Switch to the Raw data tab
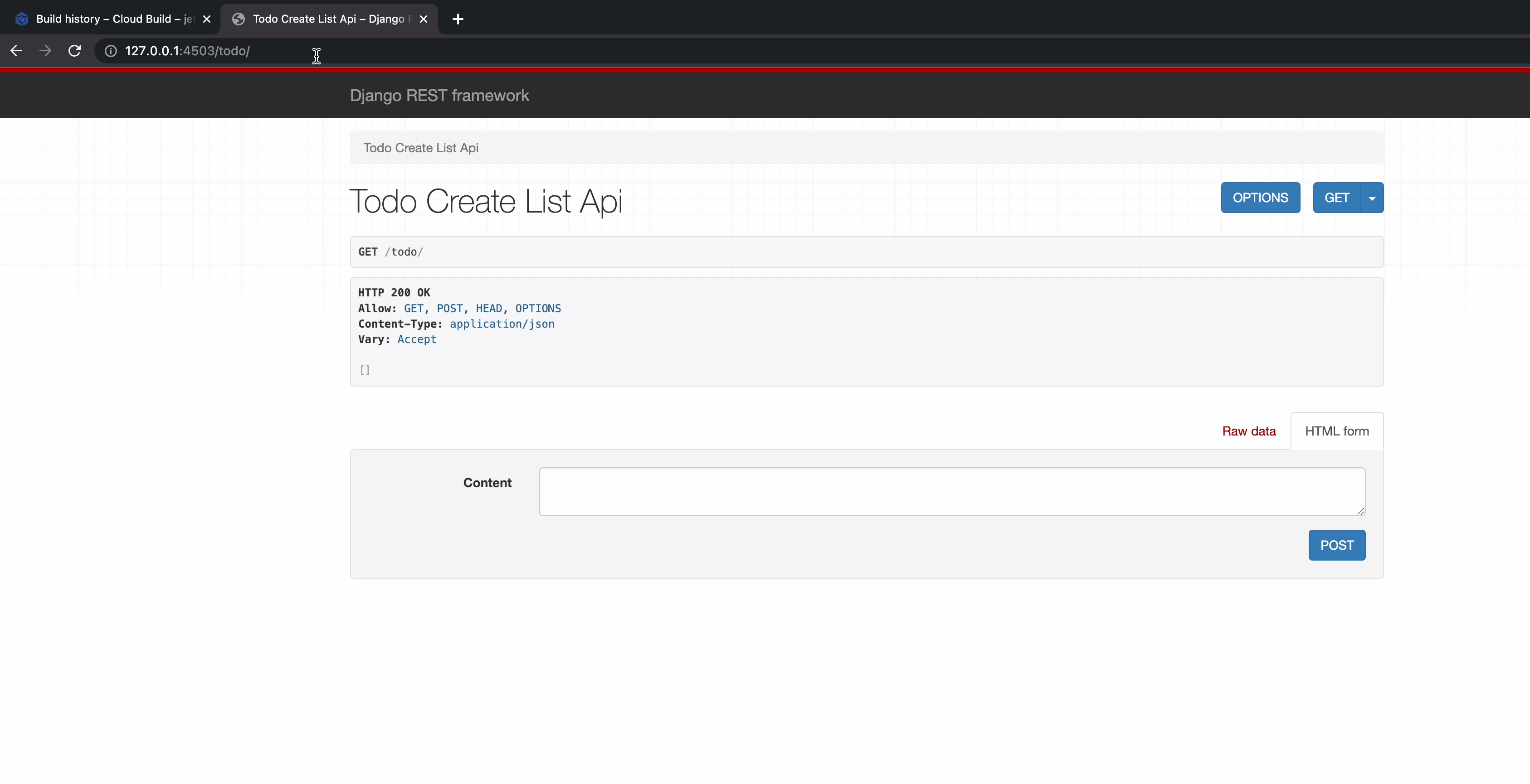The height and width of the screenshot is (784, 1530). pyautogui.click(x=1248, y=431)
